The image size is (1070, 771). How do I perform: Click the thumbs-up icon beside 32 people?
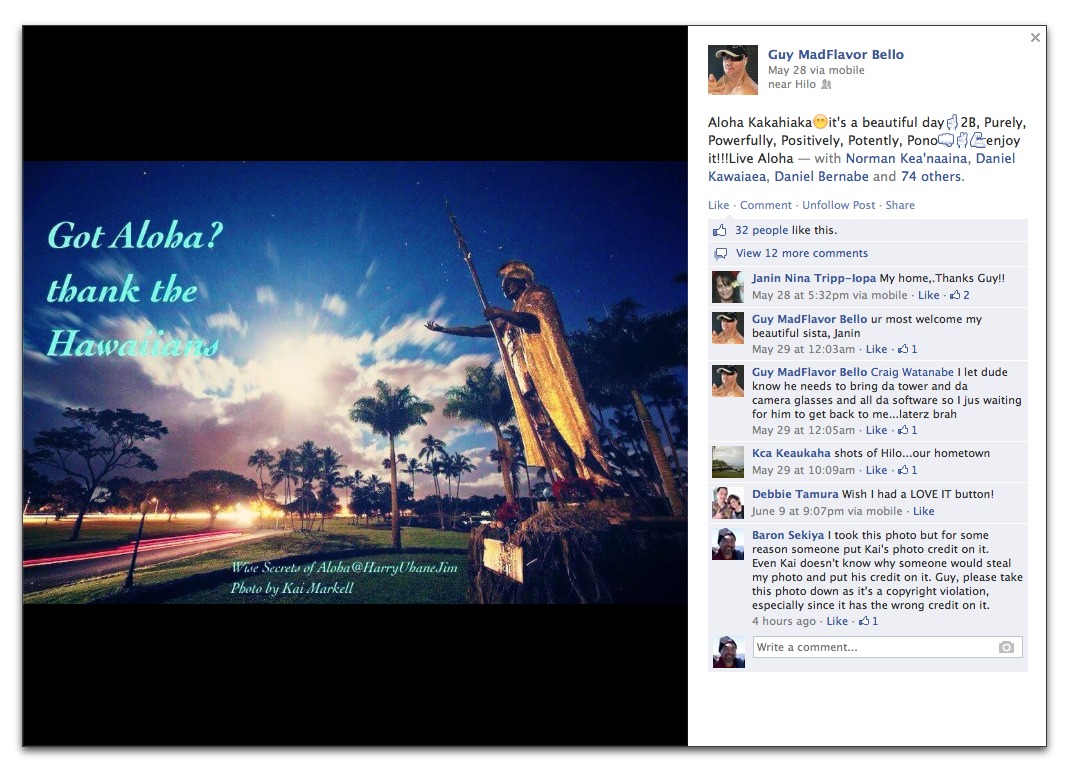[720, 230]
